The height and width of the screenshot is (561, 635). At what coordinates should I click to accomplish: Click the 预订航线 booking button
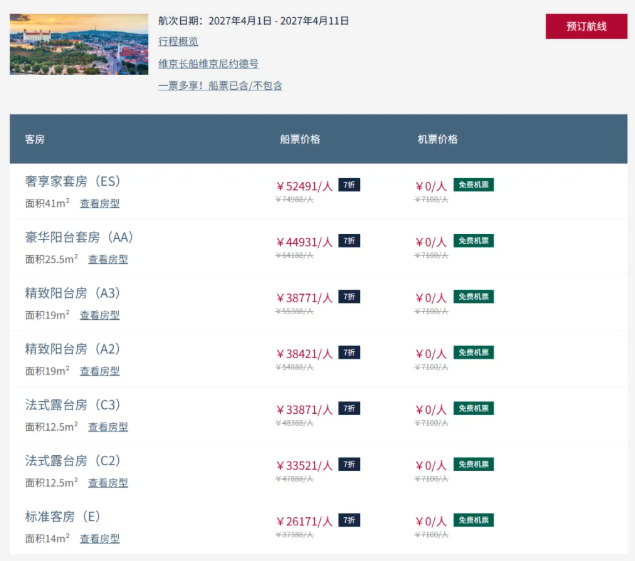tap(586, 26)
